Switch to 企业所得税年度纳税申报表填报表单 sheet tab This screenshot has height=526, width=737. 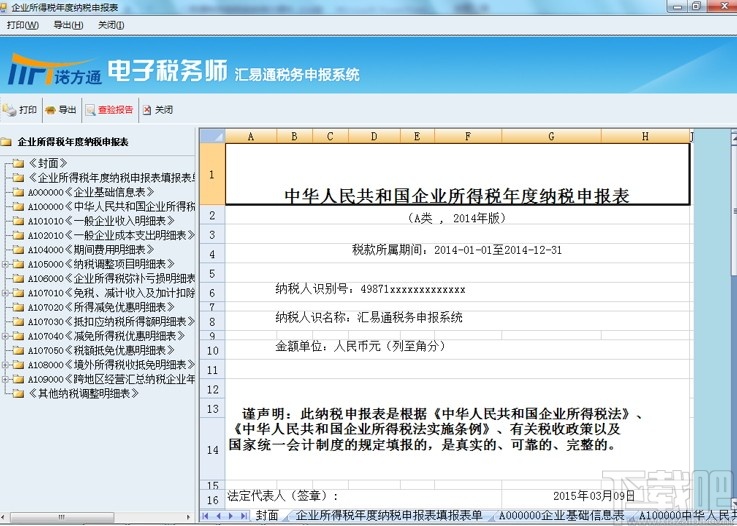(389, 516)
